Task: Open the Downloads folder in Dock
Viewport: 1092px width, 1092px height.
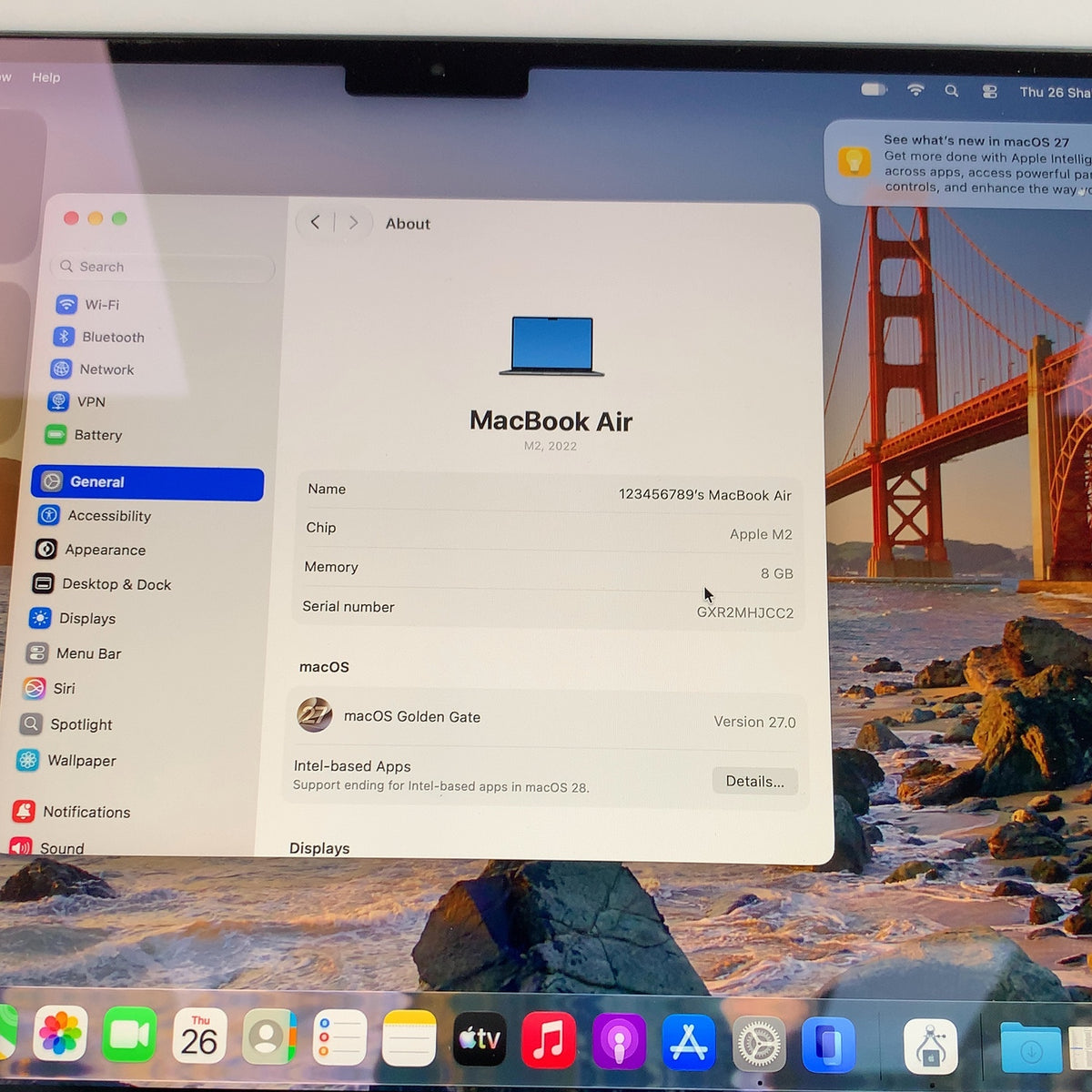Action: 1030,1048
